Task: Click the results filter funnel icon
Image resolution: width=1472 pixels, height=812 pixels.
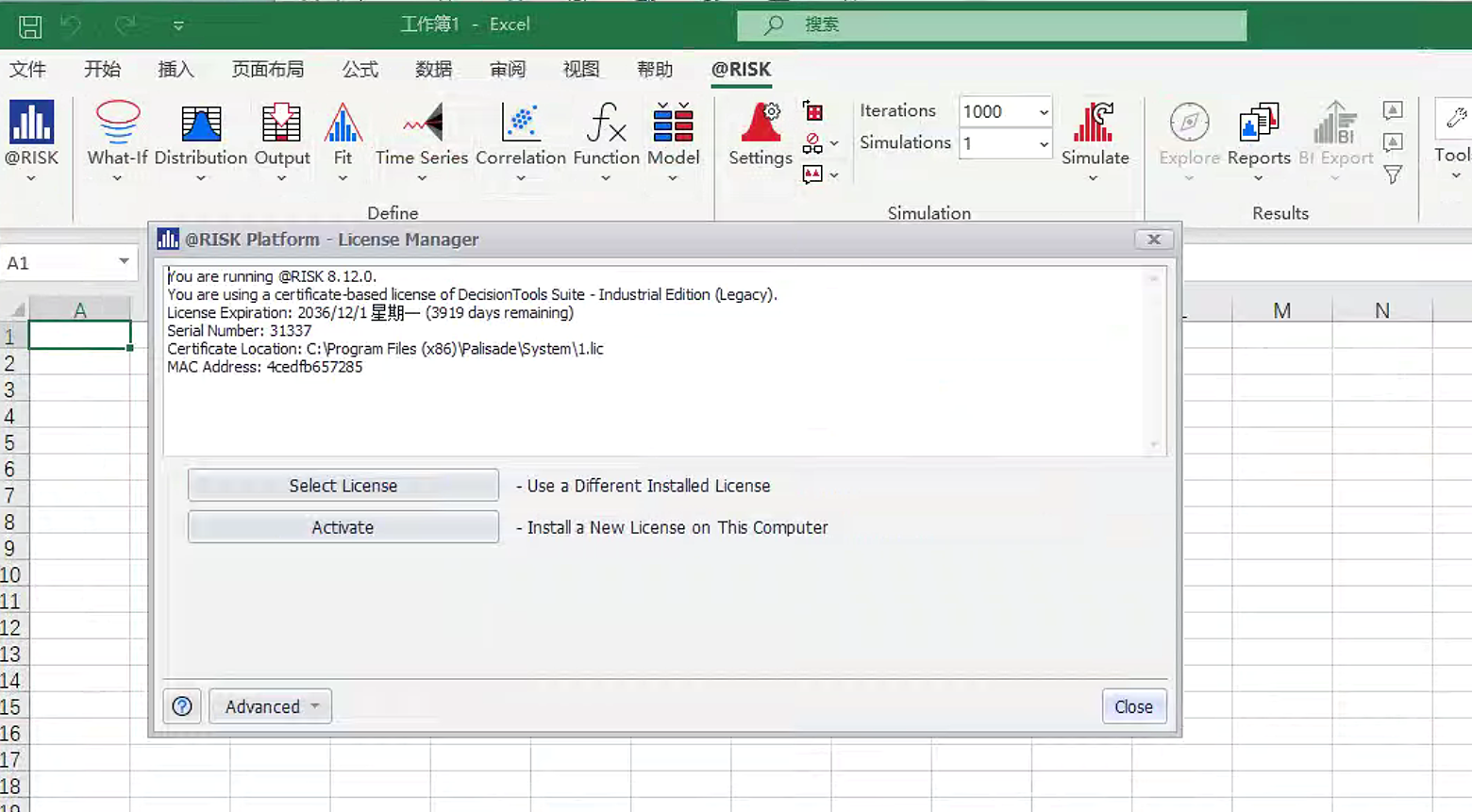Action: [1393, 174]
